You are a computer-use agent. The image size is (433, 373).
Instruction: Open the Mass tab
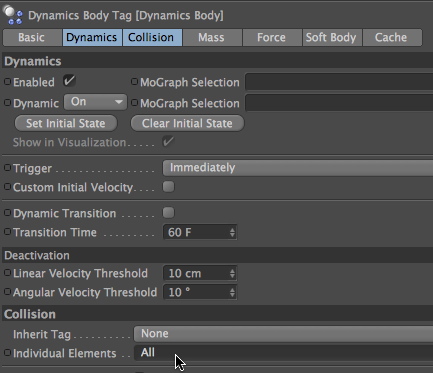pos(212,37)
